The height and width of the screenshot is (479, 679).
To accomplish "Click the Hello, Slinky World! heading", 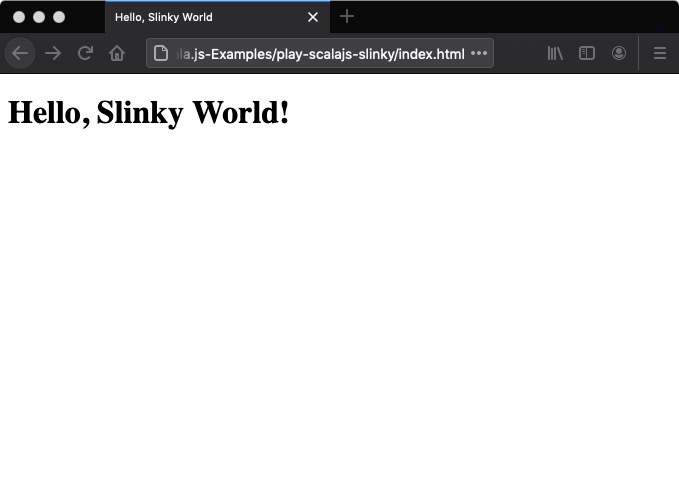I will click(149, 113).
